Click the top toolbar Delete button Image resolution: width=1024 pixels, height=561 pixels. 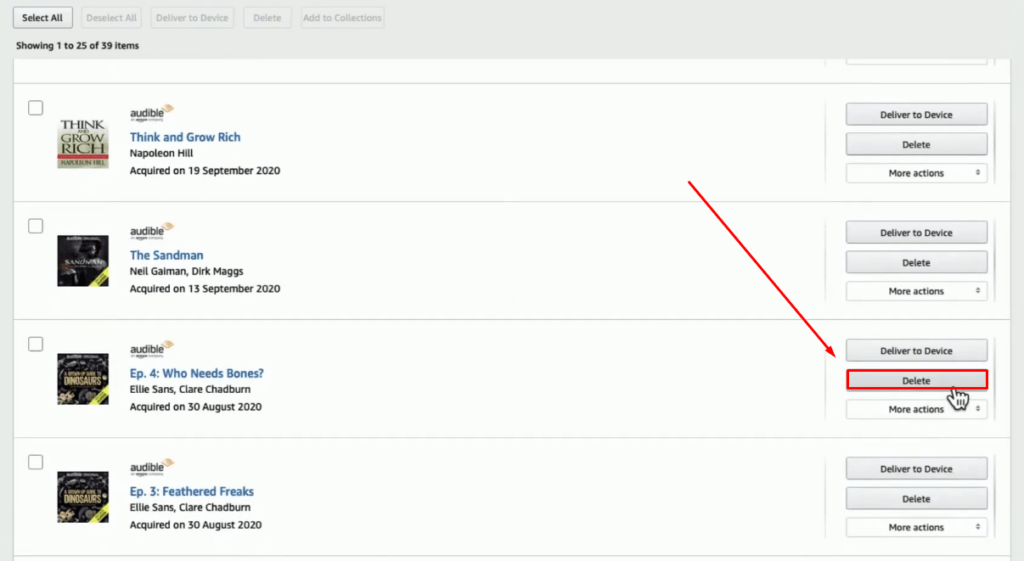click(267, 18)
